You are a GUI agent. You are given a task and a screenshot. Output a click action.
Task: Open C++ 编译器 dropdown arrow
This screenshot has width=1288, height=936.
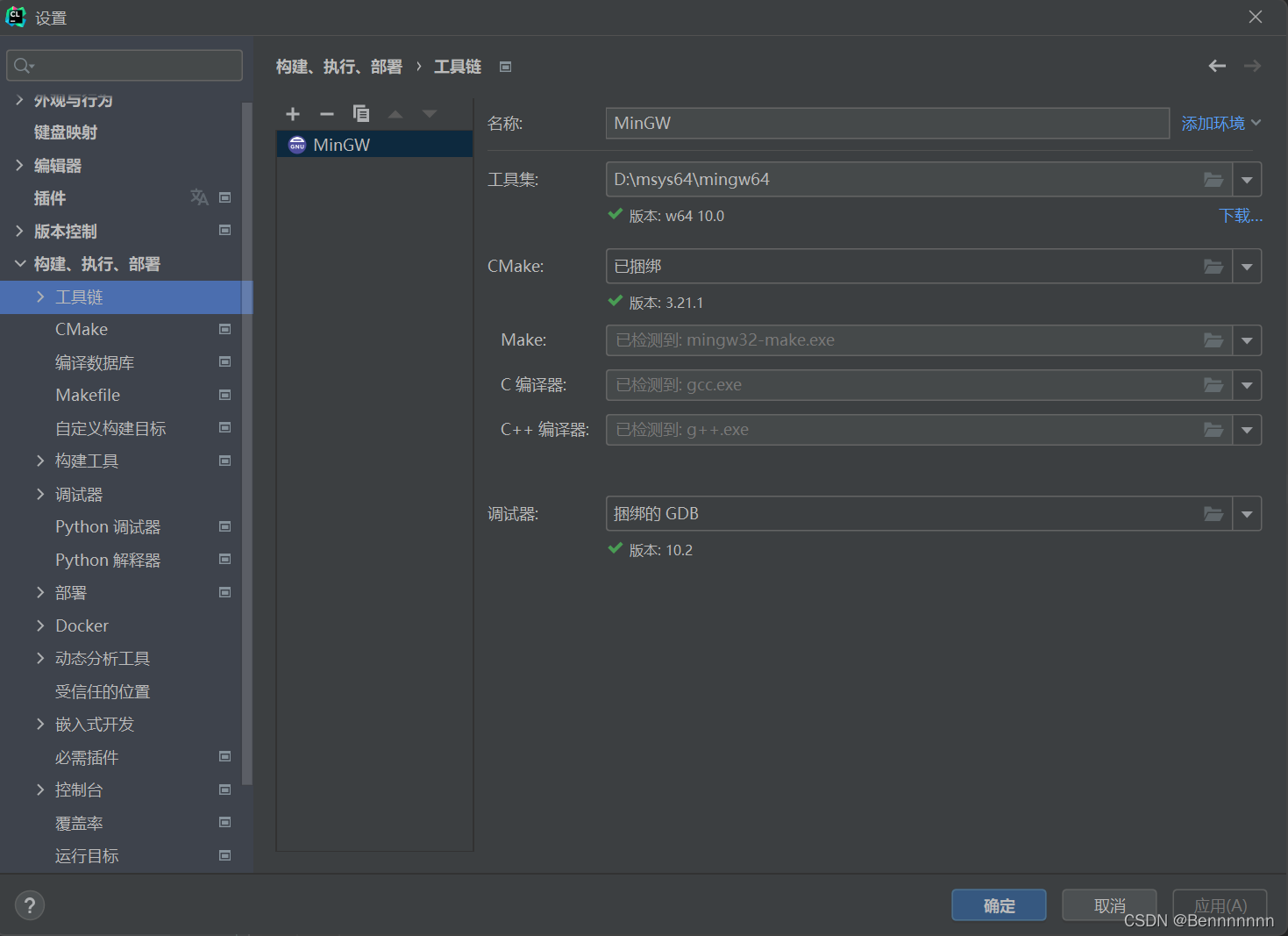click(x=1247, y=430)
